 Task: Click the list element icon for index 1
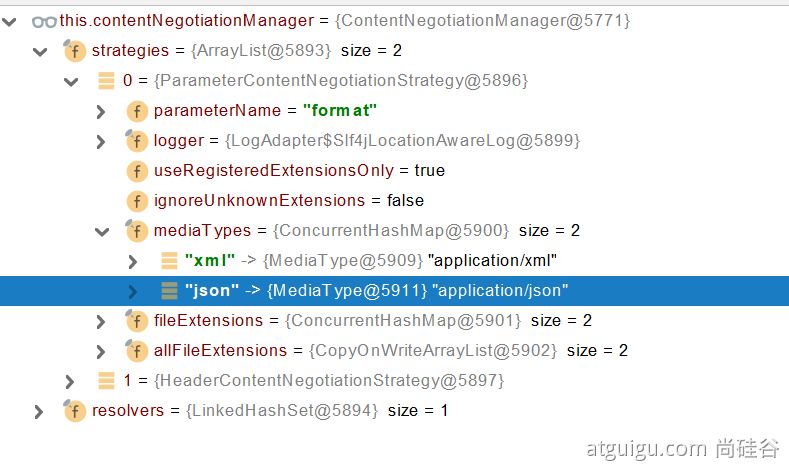point(106,380)
